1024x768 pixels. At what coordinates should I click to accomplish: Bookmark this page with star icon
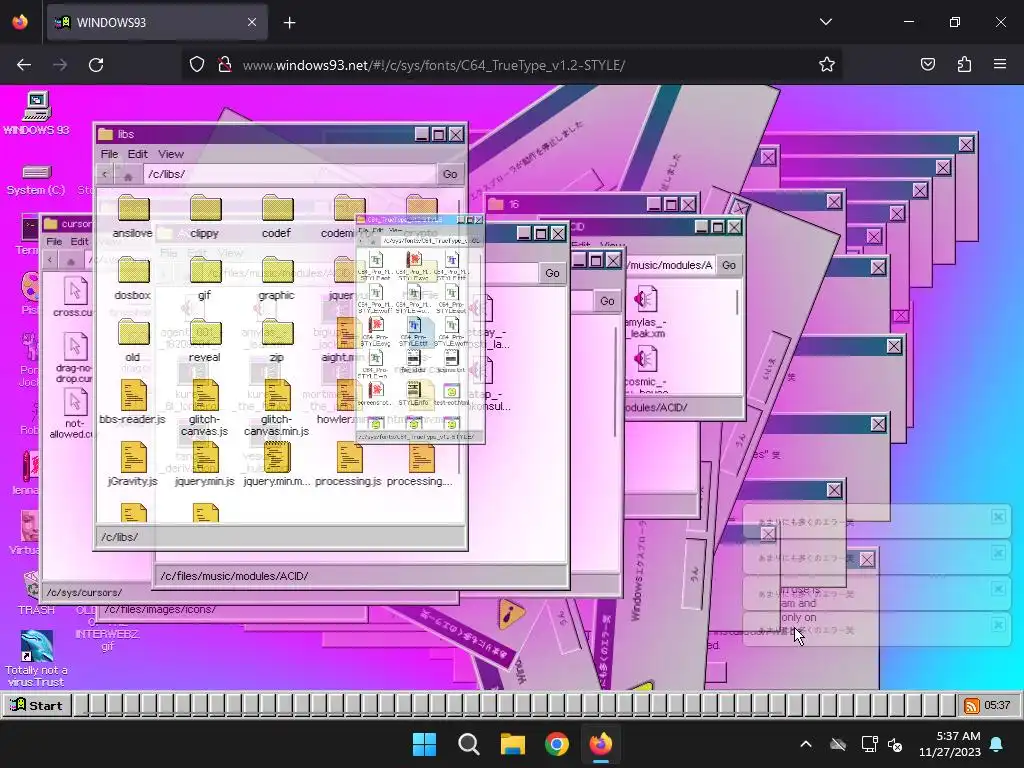(827, 65)
